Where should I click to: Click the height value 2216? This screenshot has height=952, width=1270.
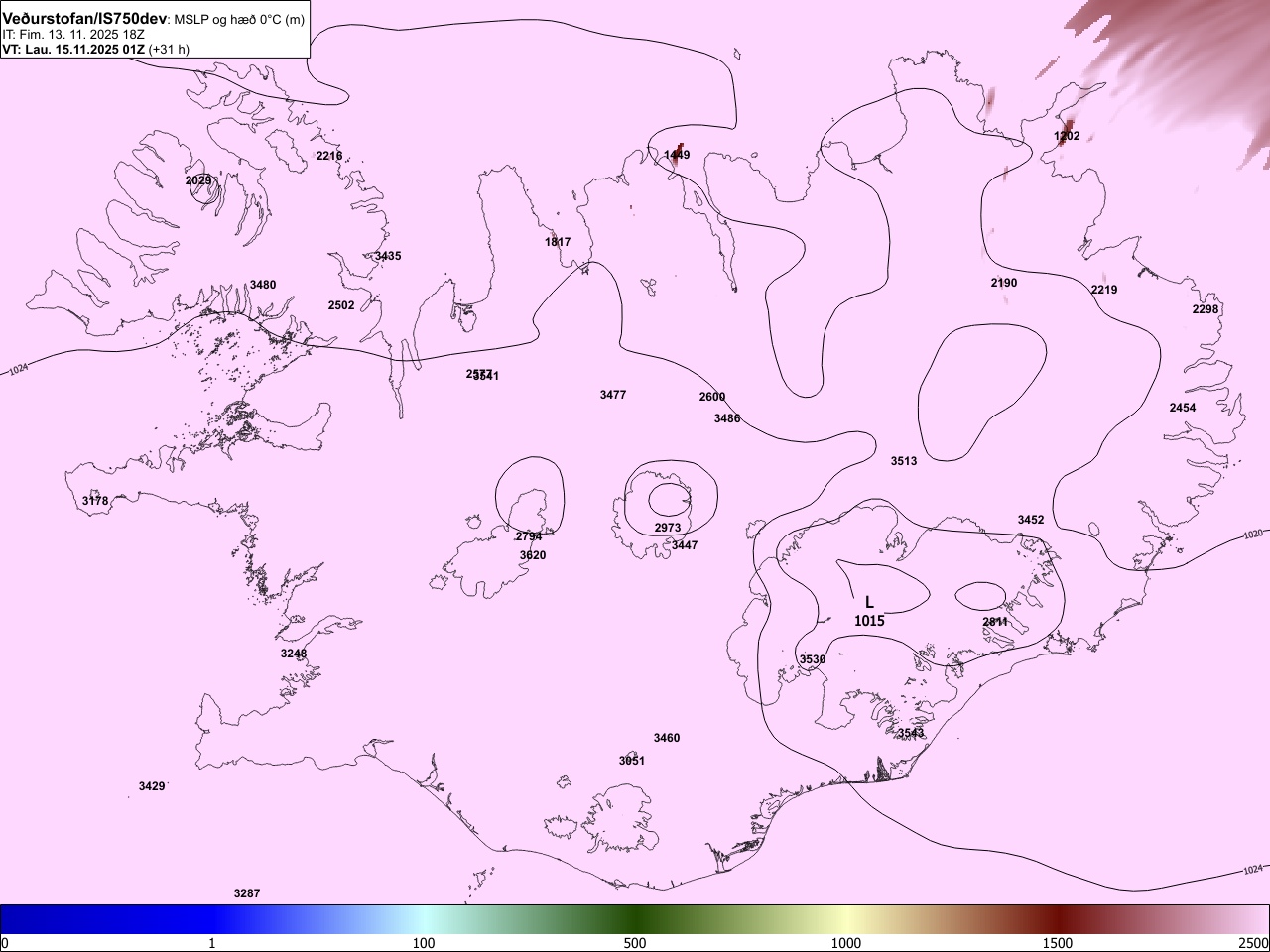coord(329,156)
